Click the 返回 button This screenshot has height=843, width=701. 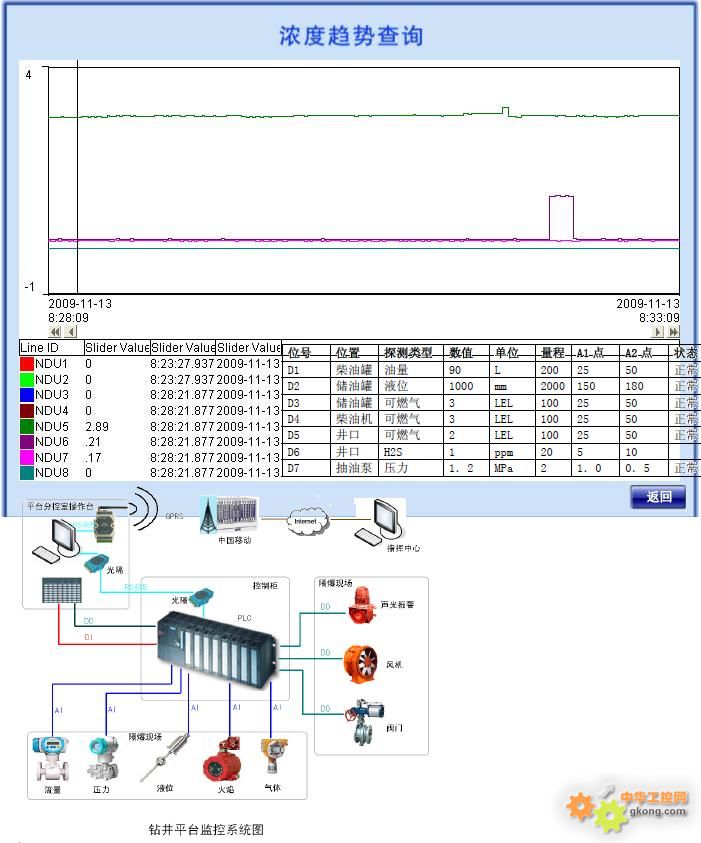(658, 497)
